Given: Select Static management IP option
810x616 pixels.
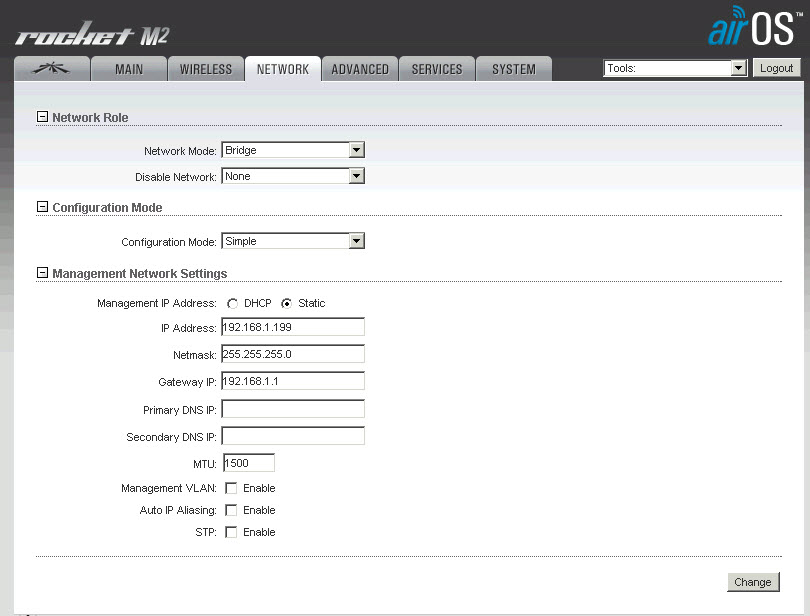Looking at the screenshot, I should pyautogui.click(x=287, y=303).
